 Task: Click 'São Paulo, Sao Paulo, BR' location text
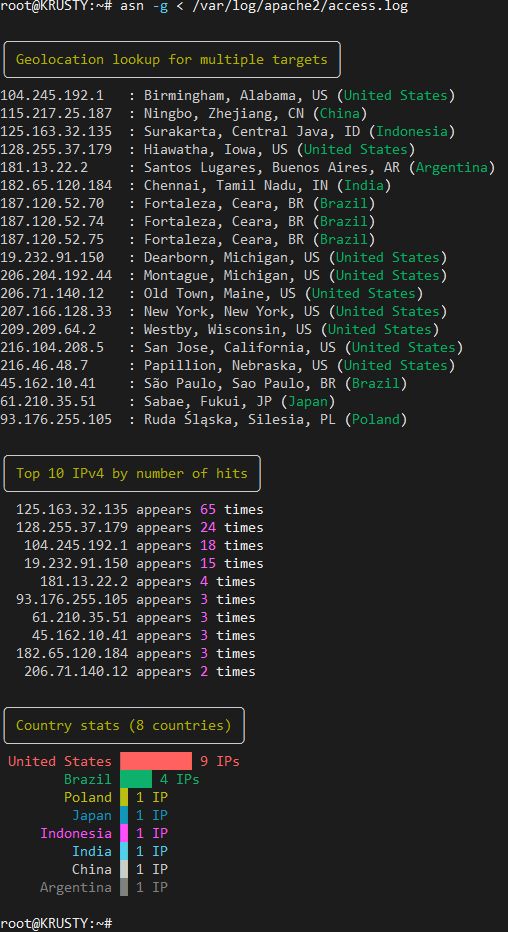pyautogui.click(x=240, y=383)
